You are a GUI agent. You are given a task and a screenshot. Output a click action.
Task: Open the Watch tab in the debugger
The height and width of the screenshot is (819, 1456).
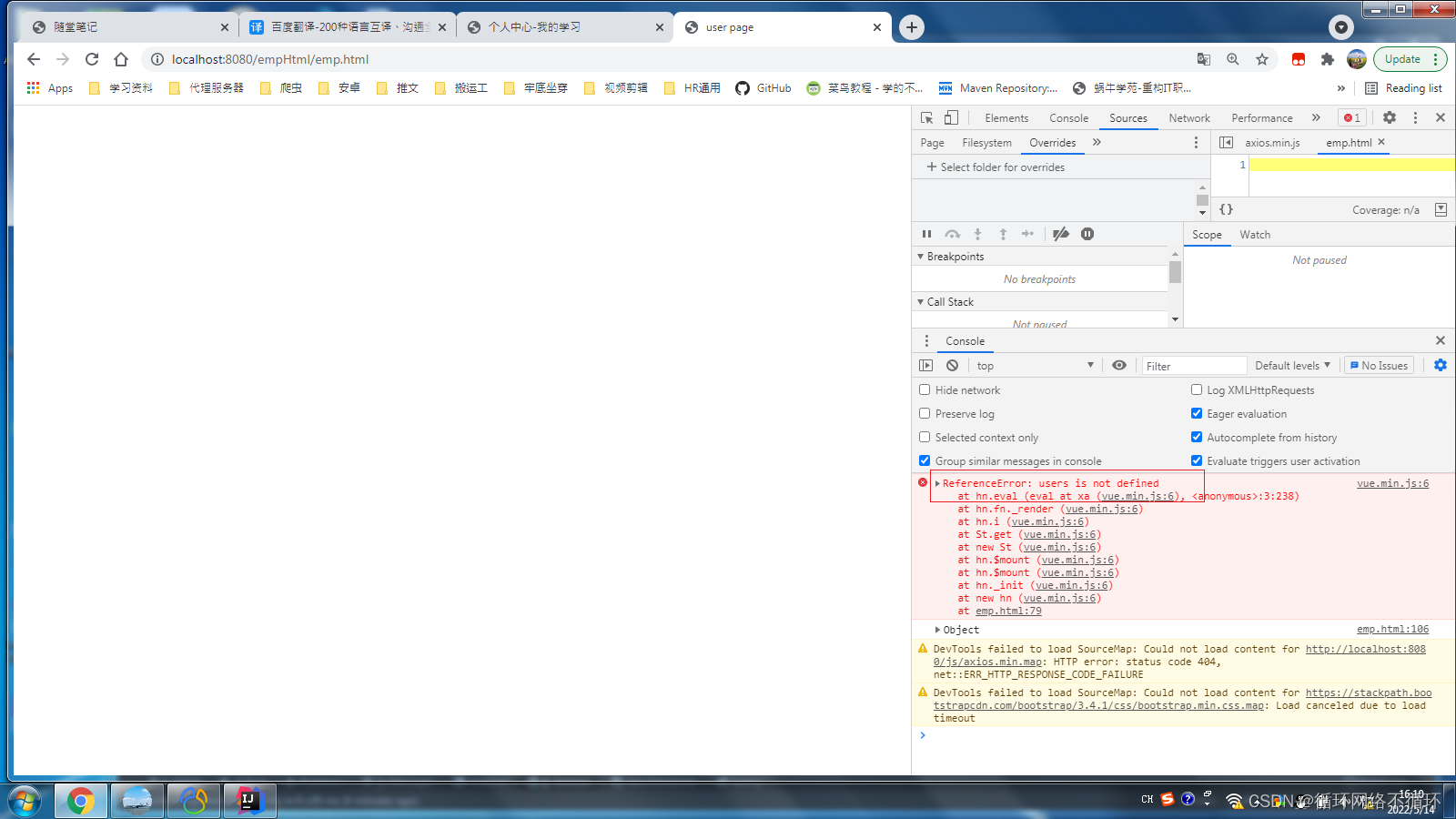point(1255,234)
